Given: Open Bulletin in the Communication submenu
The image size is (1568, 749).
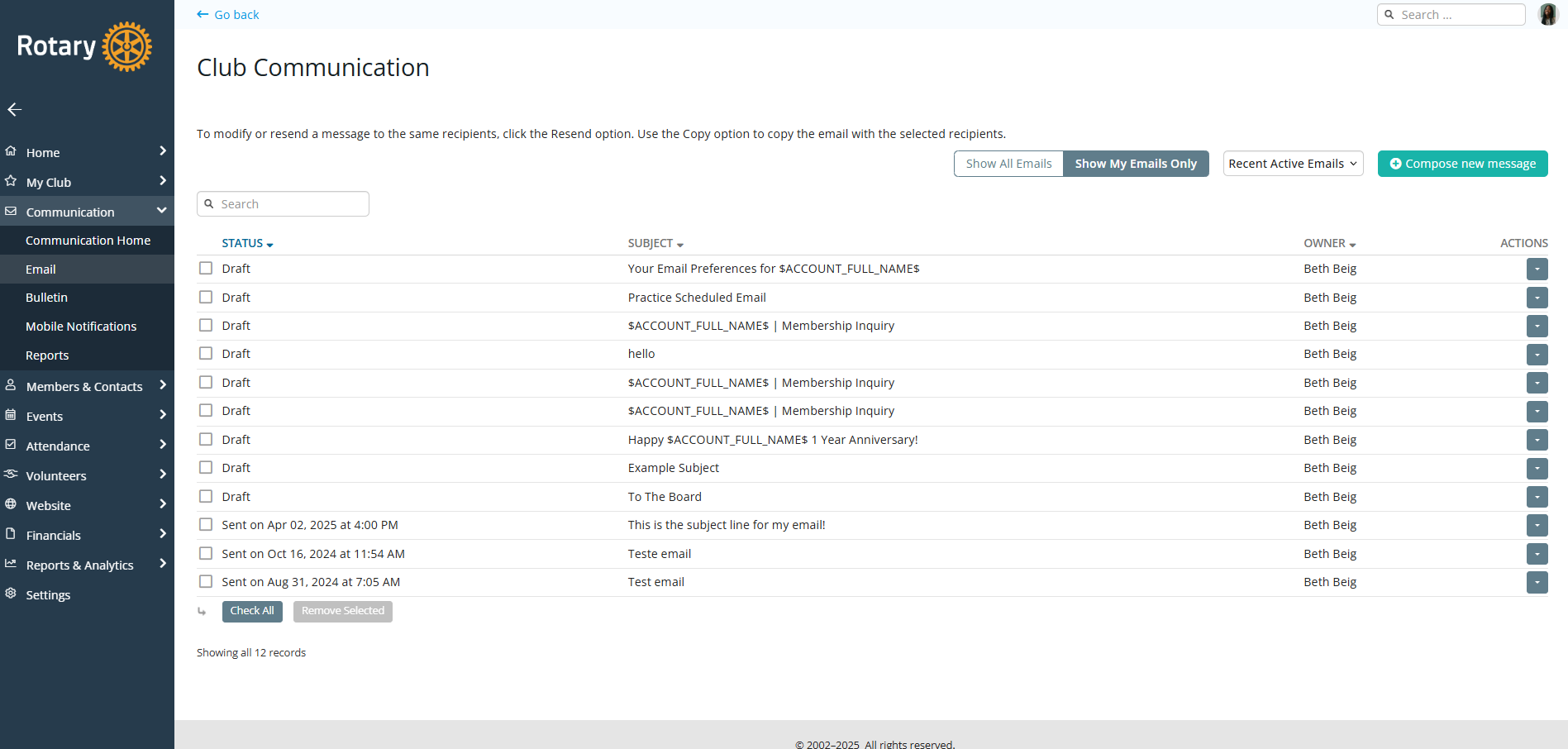Looking at the screenshot, I should point(47,298).
